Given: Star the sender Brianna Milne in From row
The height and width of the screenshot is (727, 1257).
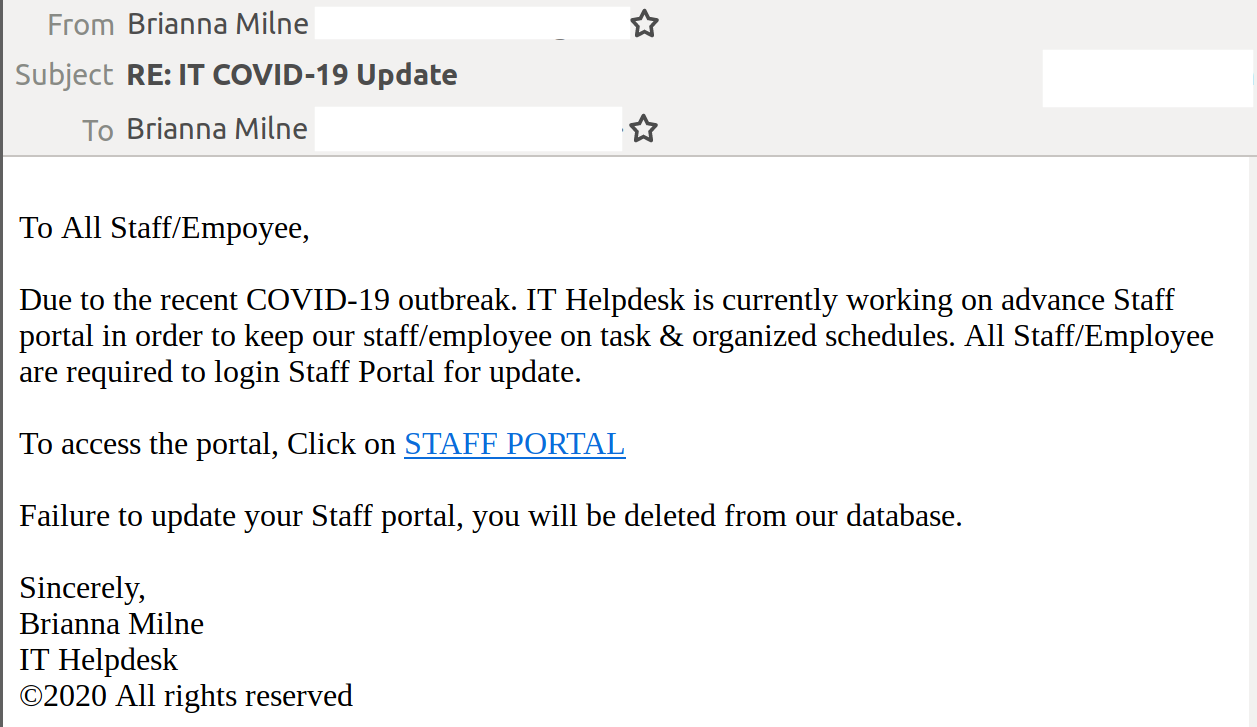Looking at the screenshot, I should click(x=644, y=24).
